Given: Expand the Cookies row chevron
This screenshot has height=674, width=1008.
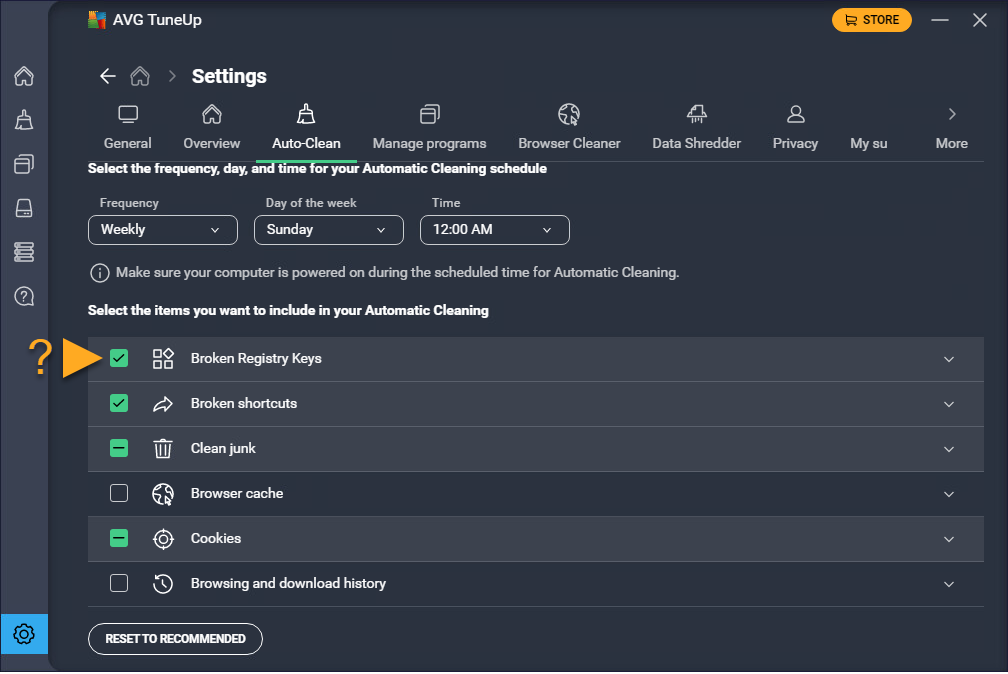Looking at the screenshot, I should click(x=949, y=539).
